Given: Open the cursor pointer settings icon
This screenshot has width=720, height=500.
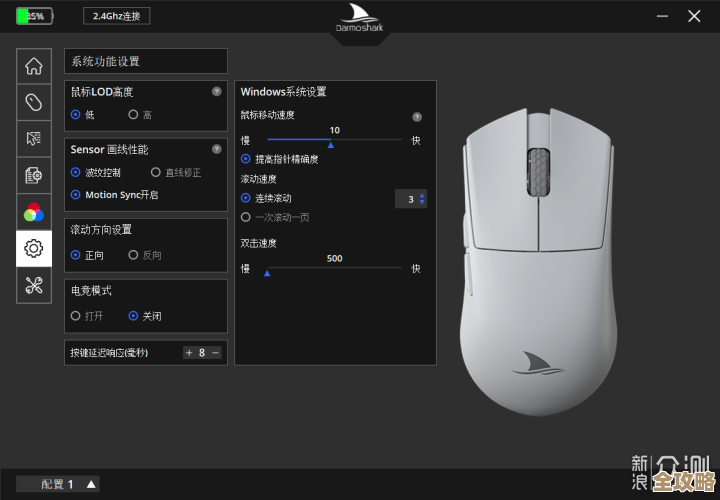Looking at the screenshot, I should pos(34,138).
